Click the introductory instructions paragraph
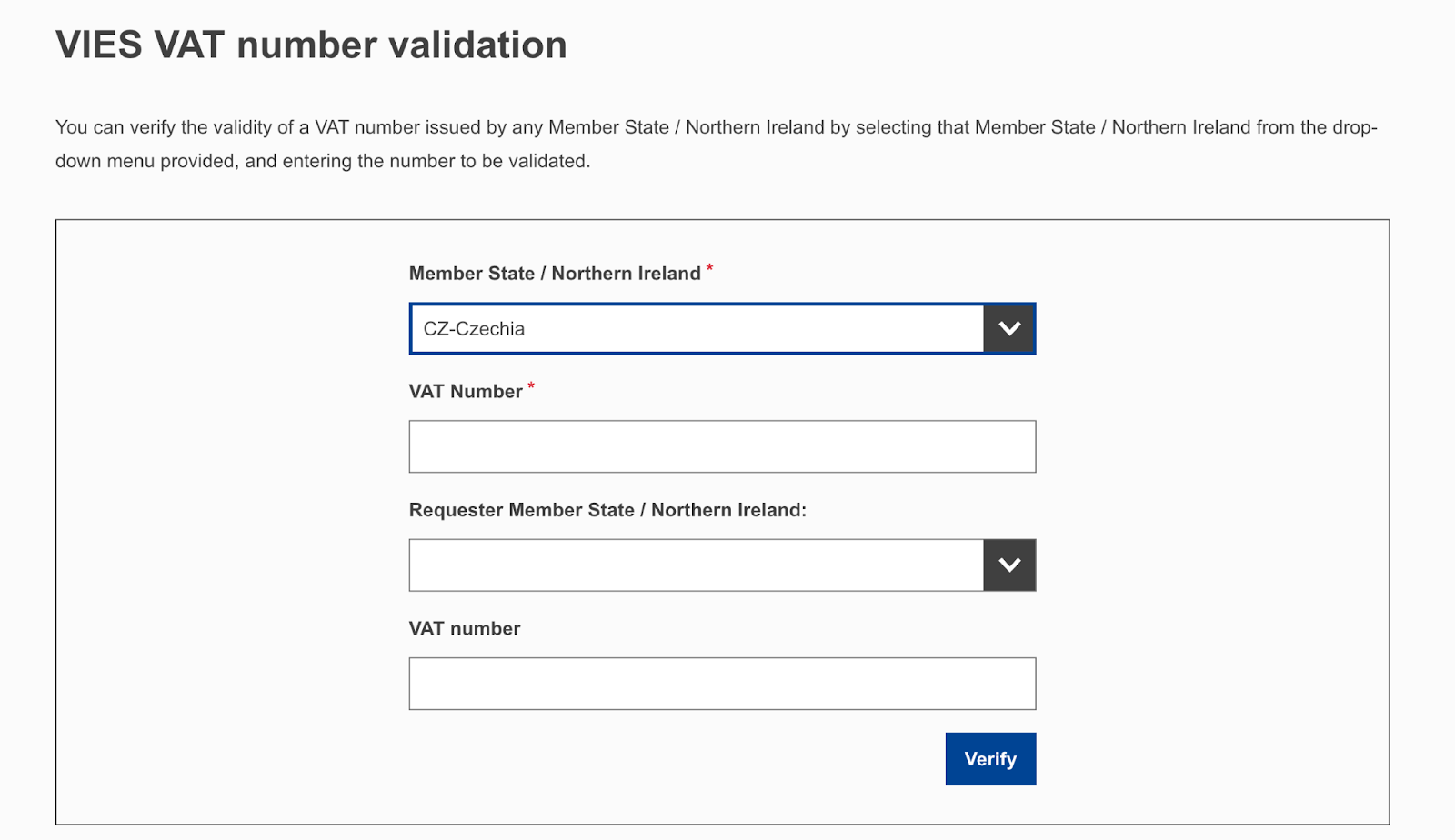1455x840 pixels. point(717,144)
